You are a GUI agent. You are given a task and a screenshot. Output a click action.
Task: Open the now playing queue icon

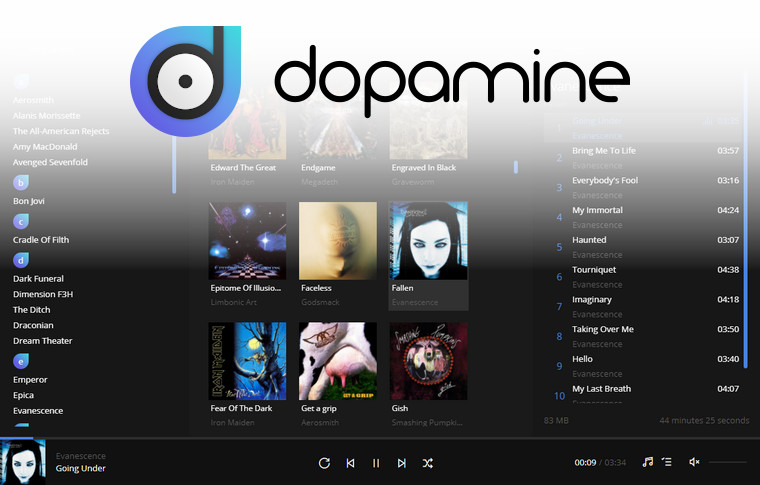(667, 462)
